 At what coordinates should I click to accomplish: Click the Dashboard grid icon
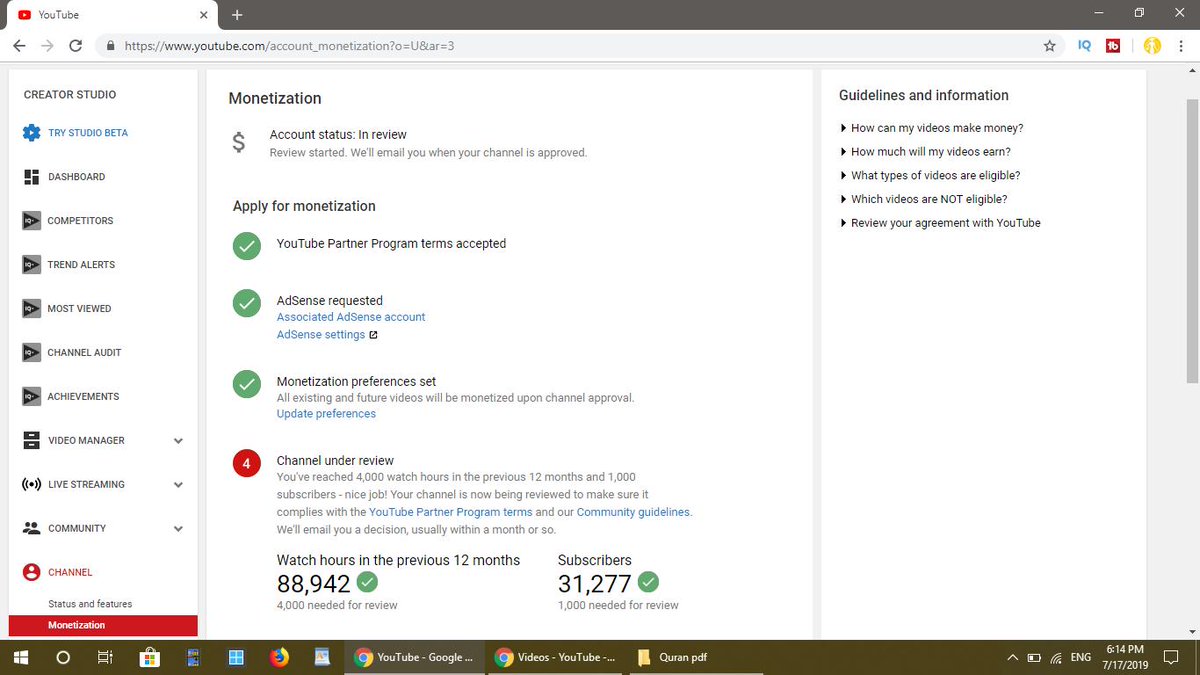[30, 177]
